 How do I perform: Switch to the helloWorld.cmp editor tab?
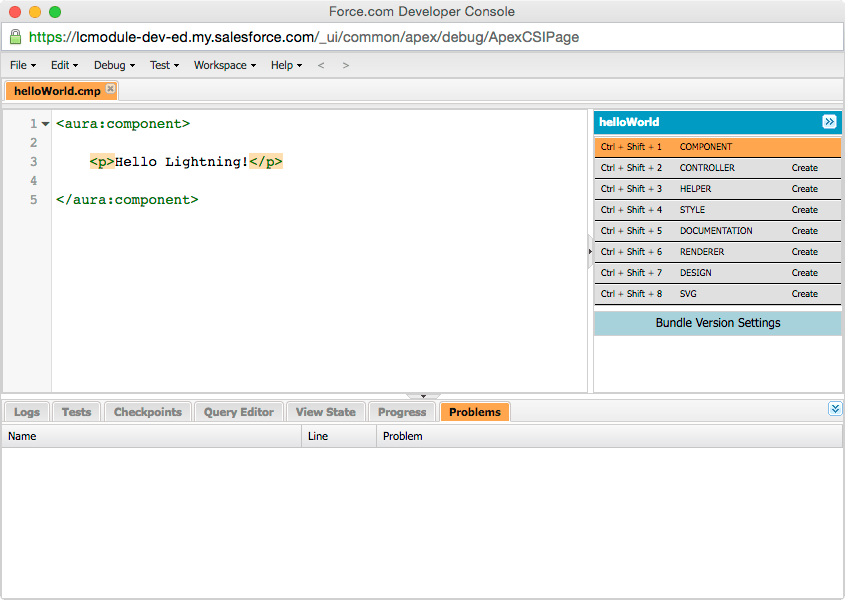pos(57,91)
